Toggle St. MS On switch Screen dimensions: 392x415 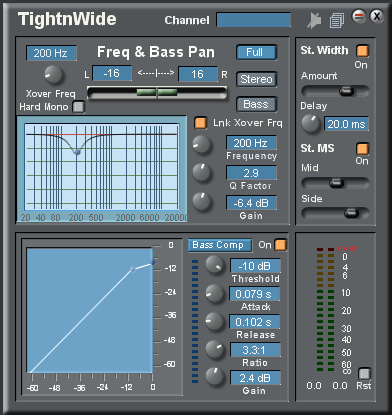coord(362,149)
